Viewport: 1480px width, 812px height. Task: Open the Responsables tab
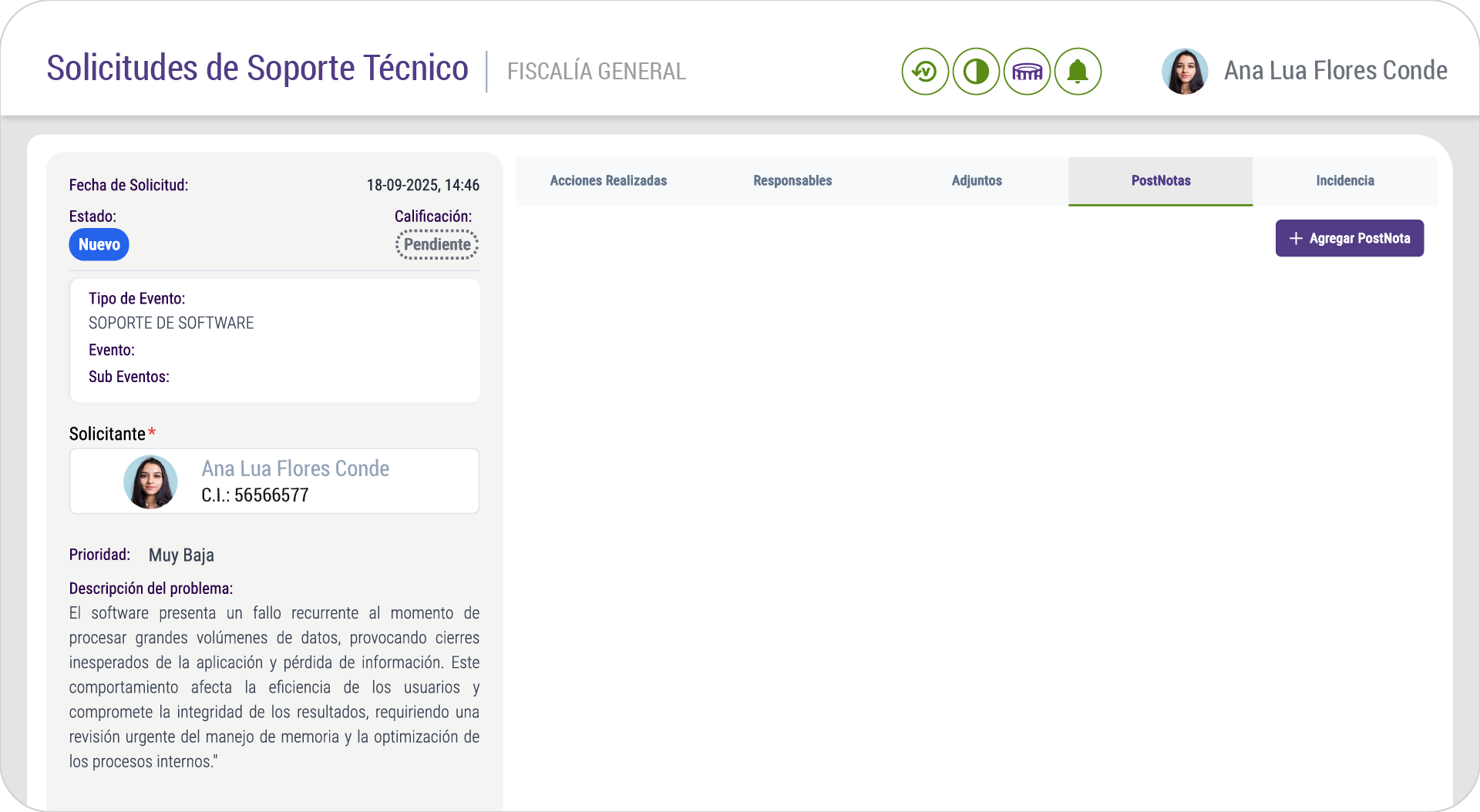(x=792, y=181)
